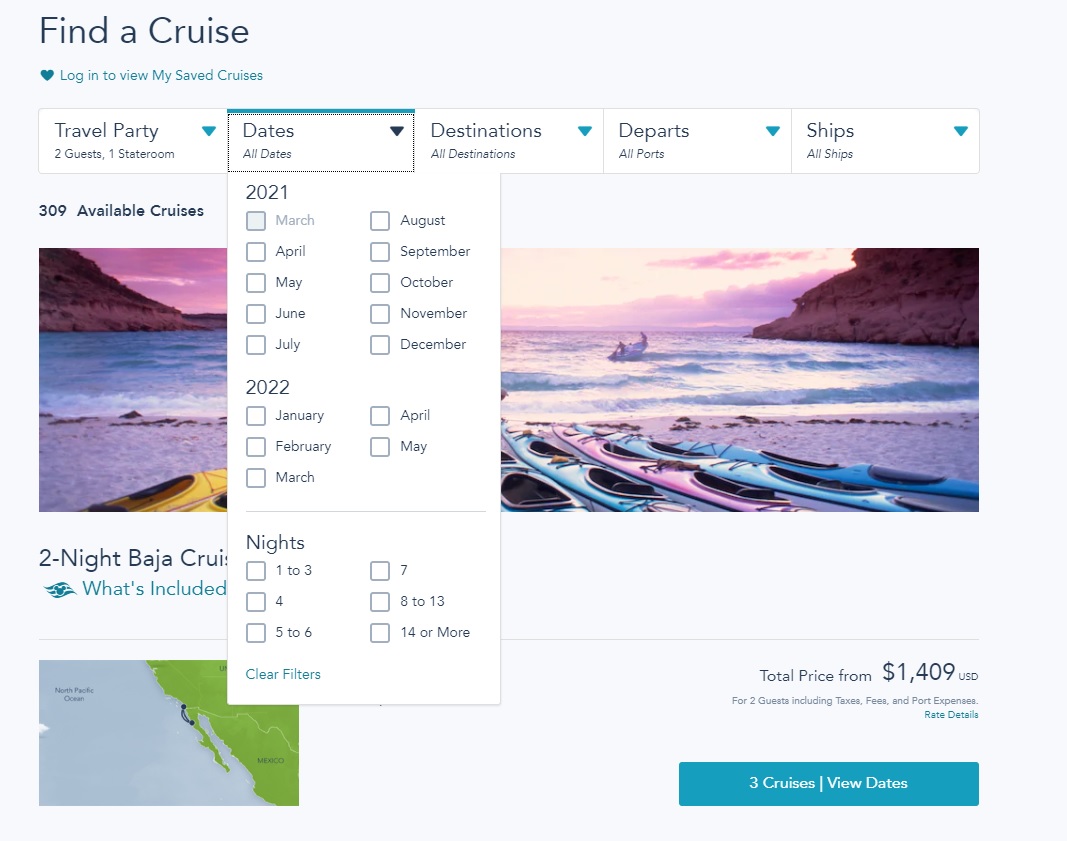
Task: Click the heart icon beside My Saved Cruises
Action: 46,76
